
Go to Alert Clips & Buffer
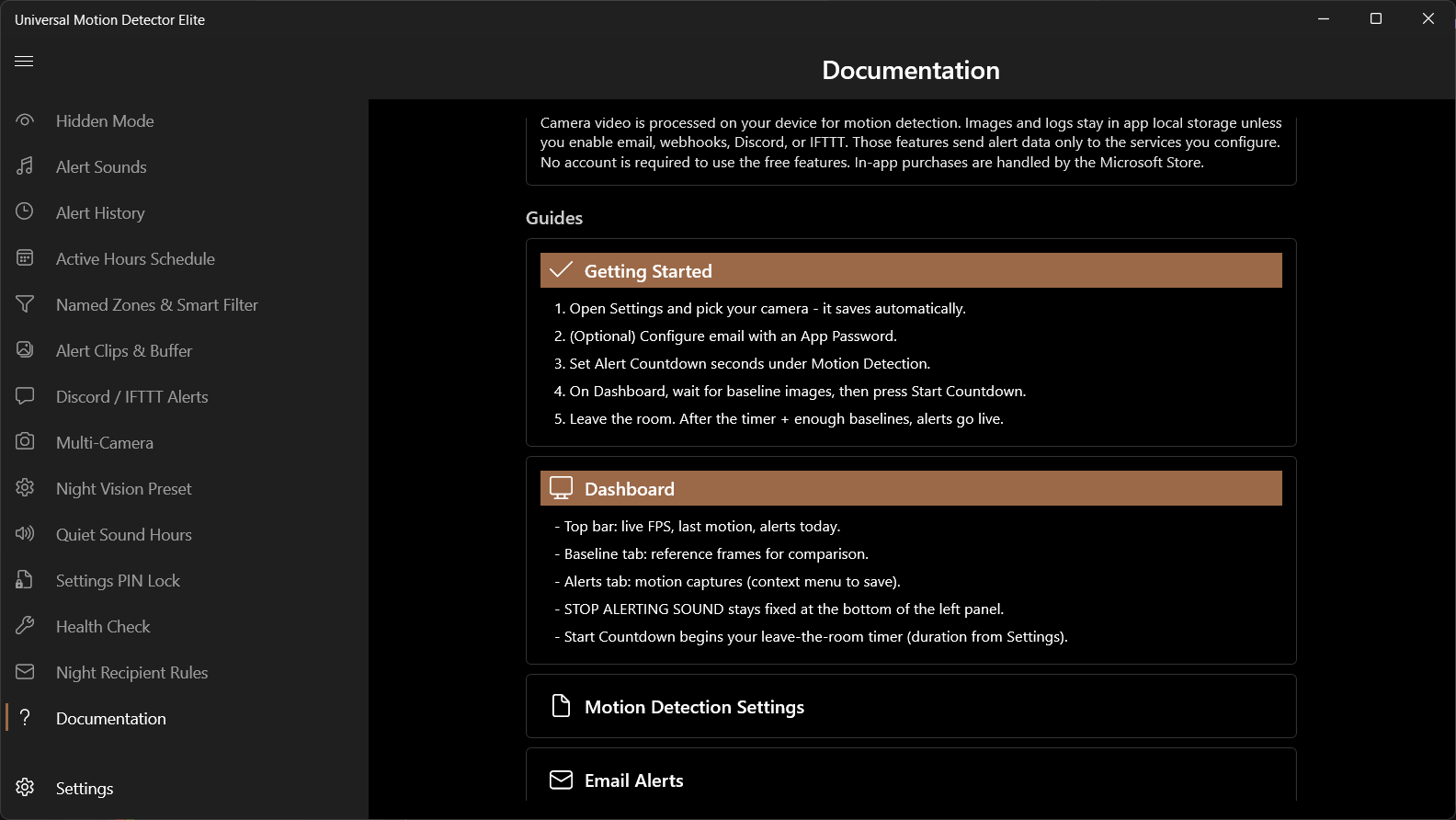(x=184, y=350)
